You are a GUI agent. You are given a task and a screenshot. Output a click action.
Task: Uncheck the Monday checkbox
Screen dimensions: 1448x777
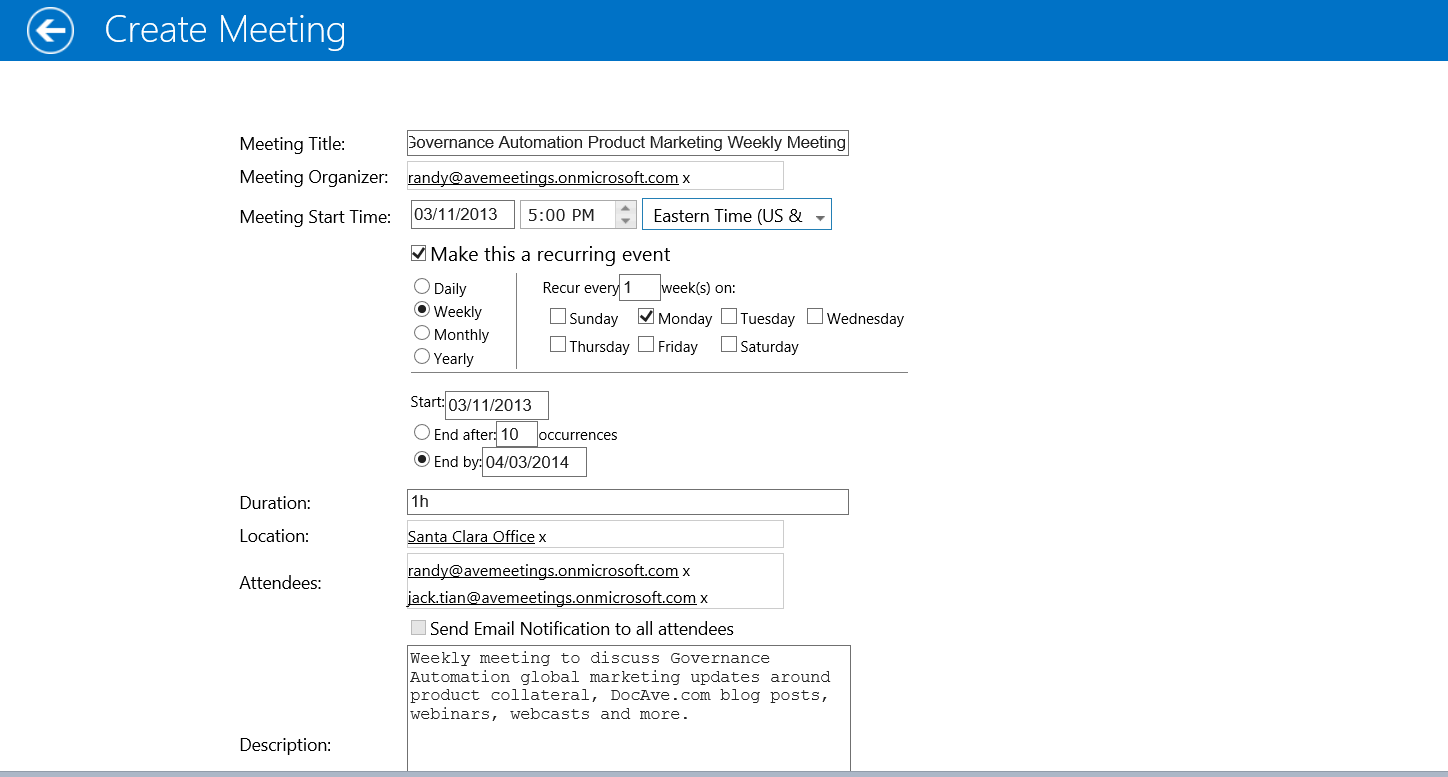pyautogui.click(x=646, y=317)
